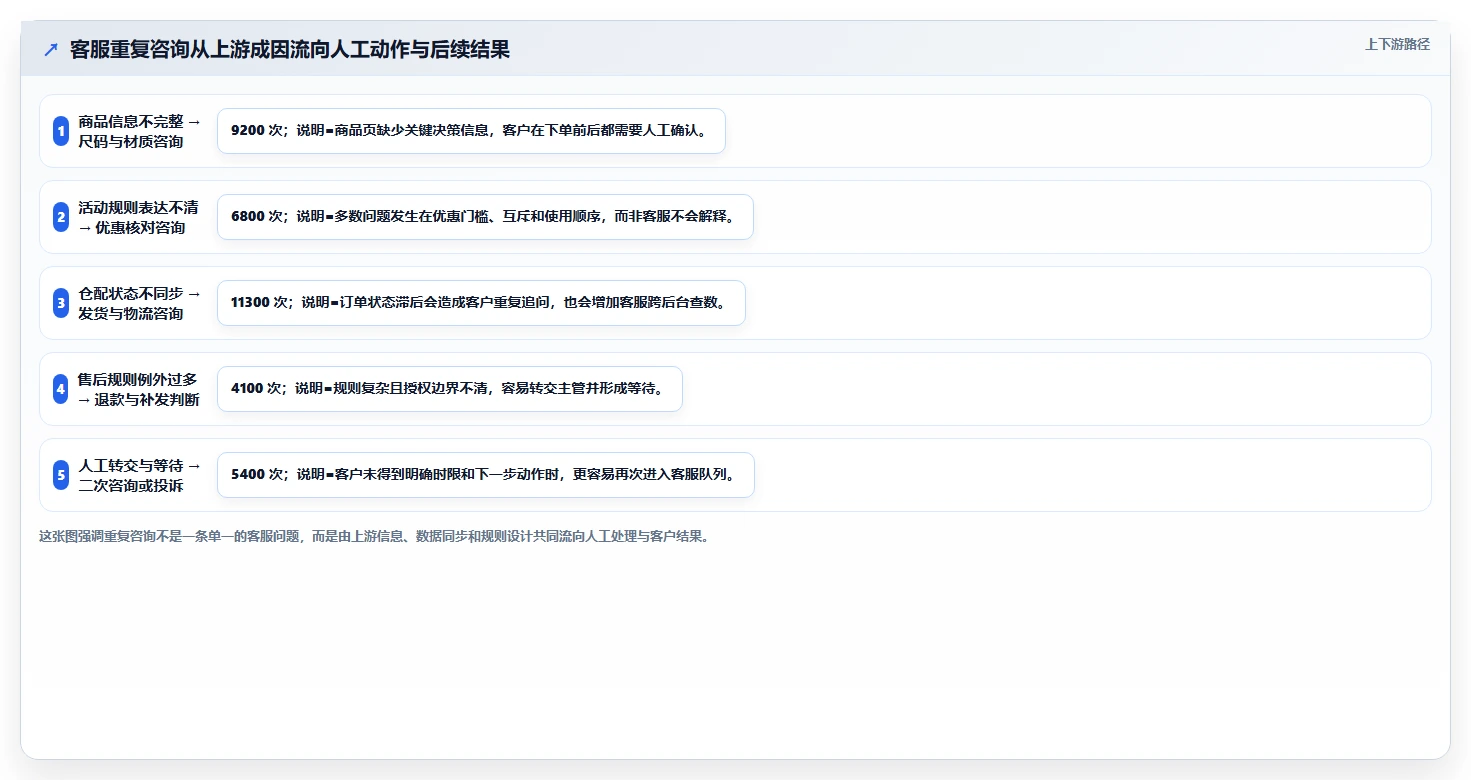The height and width of the screenshot is (780, 1471).
Task: Select step badge number 3
Action: 61,303
